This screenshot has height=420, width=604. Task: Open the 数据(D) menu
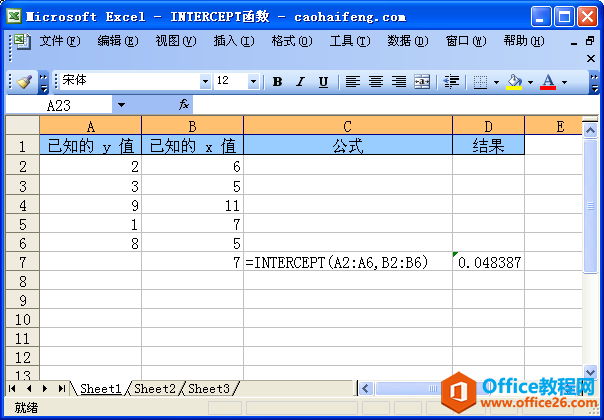click(x=408, y=40)
